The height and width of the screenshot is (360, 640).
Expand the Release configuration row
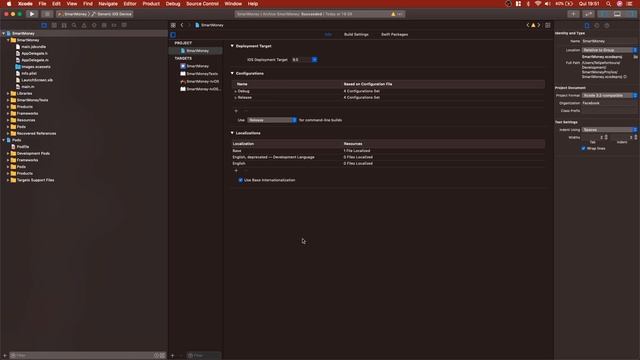coord(236,98)
